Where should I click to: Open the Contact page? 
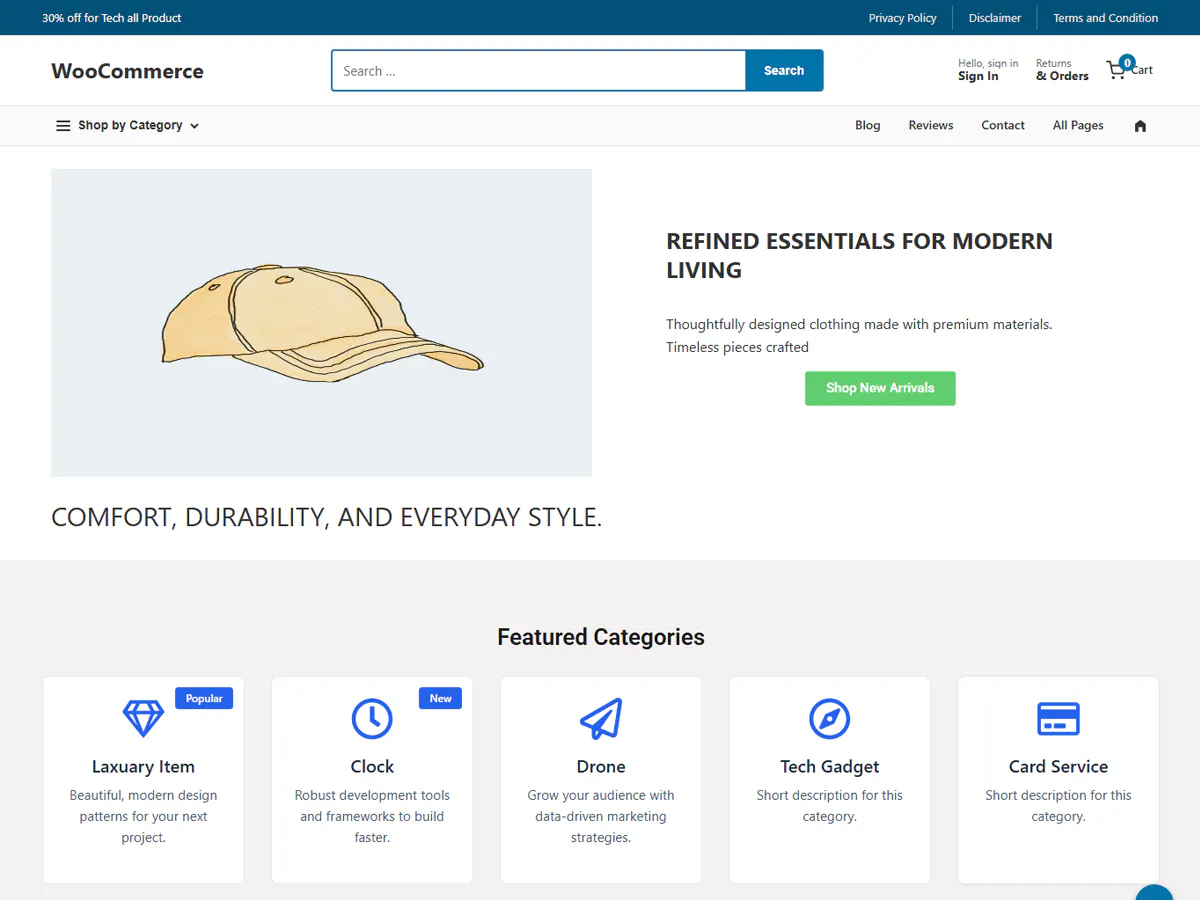coord(1003,125)
